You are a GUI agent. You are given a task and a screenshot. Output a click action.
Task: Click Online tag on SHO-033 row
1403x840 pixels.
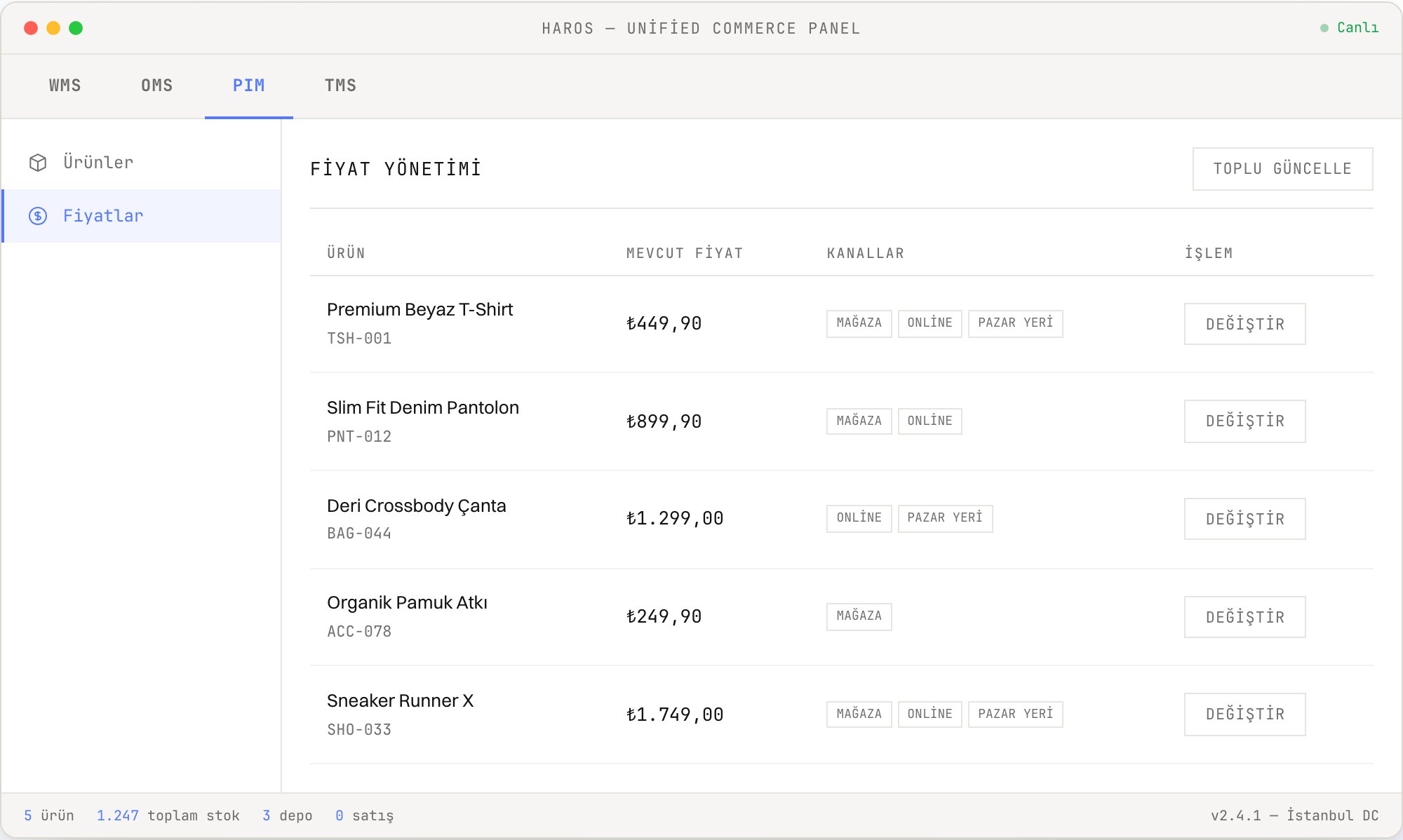pyautogui.click(x=930, y=714)
